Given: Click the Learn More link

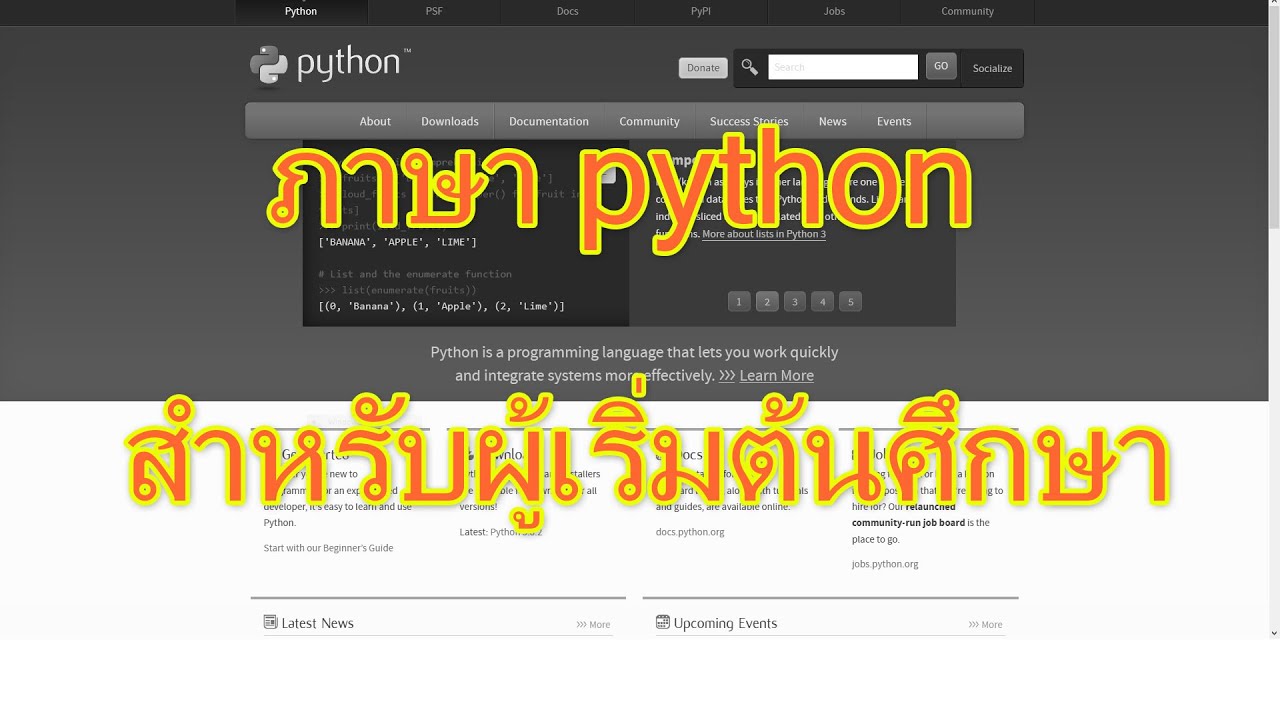Looking at the screenshot, I should 776,375.
